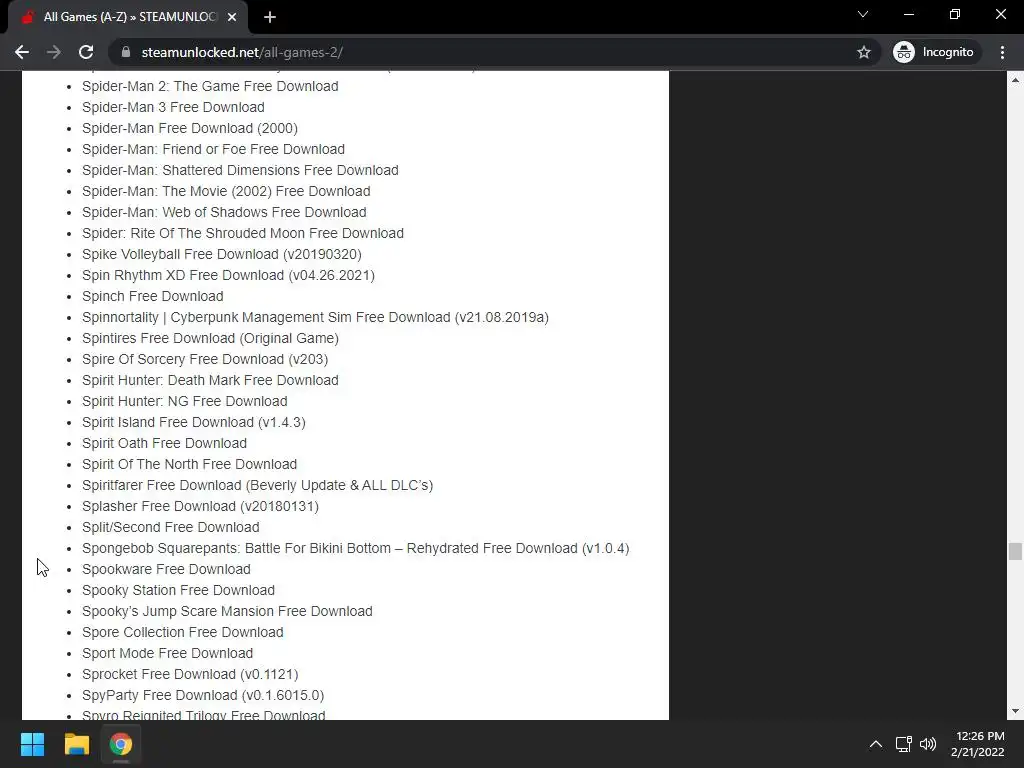Open Spirit Island Free Download (v1.4.3)

coord(194,422)
